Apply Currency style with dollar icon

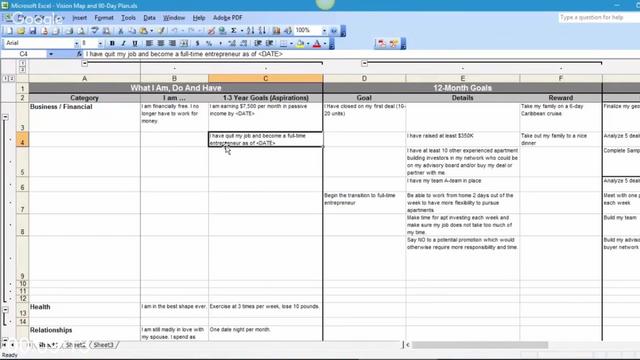point(197,43)
